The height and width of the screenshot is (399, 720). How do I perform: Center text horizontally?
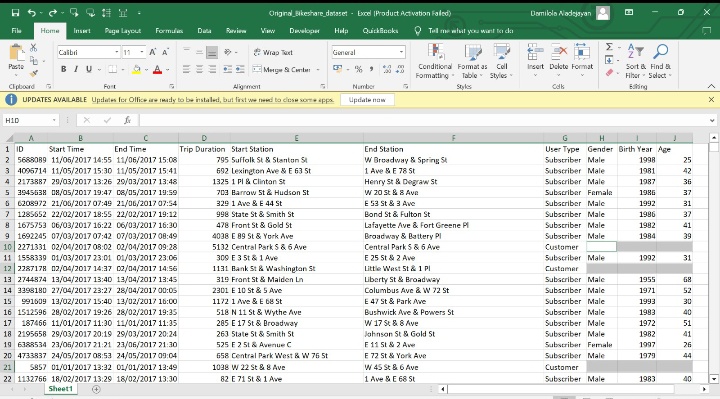pos(199,69)
